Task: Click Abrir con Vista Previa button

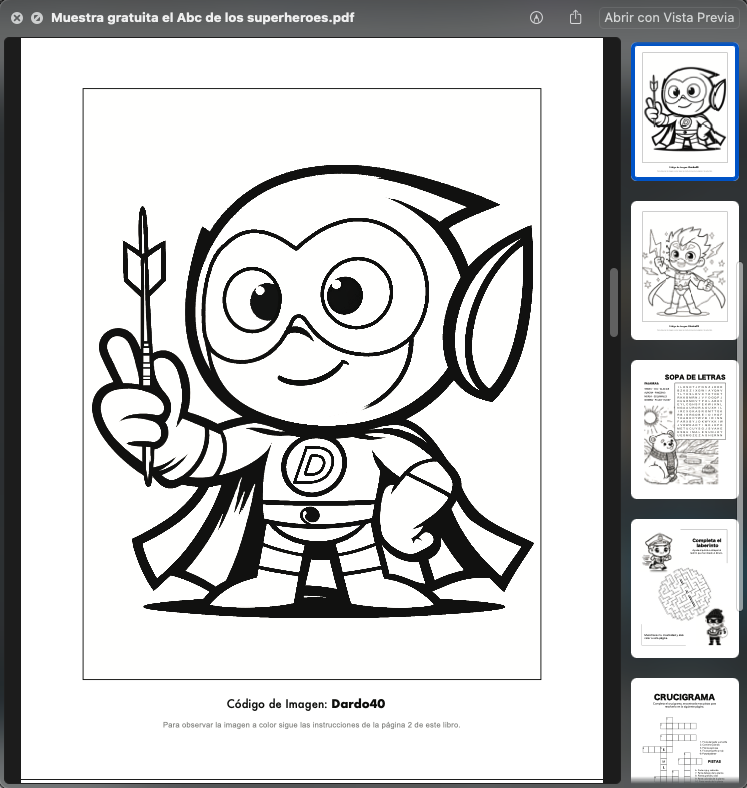Action: (x=670, y=18)
